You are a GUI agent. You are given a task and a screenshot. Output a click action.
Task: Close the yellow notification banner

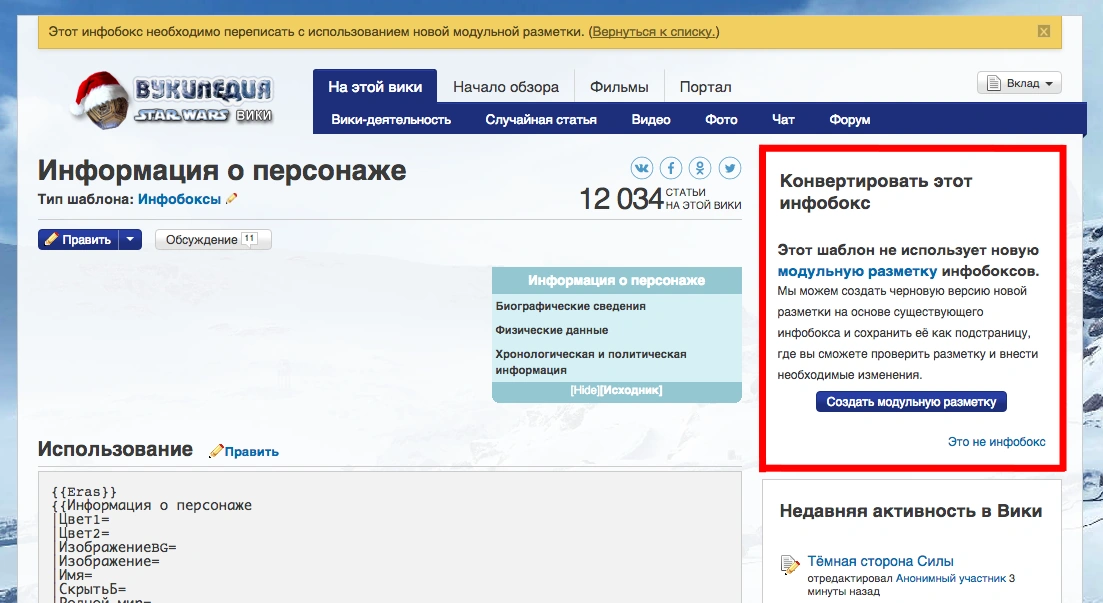[x=1044, y=32]
